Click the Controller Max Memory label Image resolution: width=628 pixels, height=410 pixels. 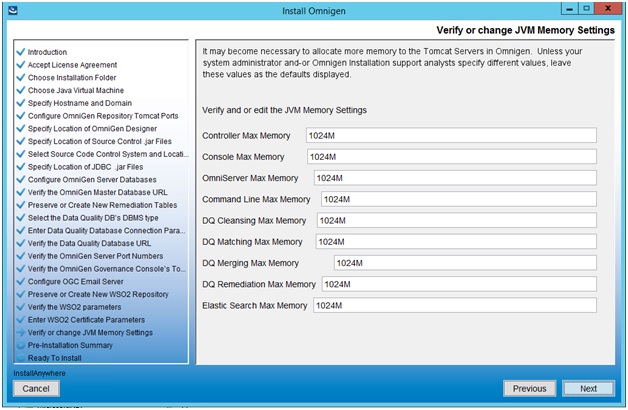246,136
